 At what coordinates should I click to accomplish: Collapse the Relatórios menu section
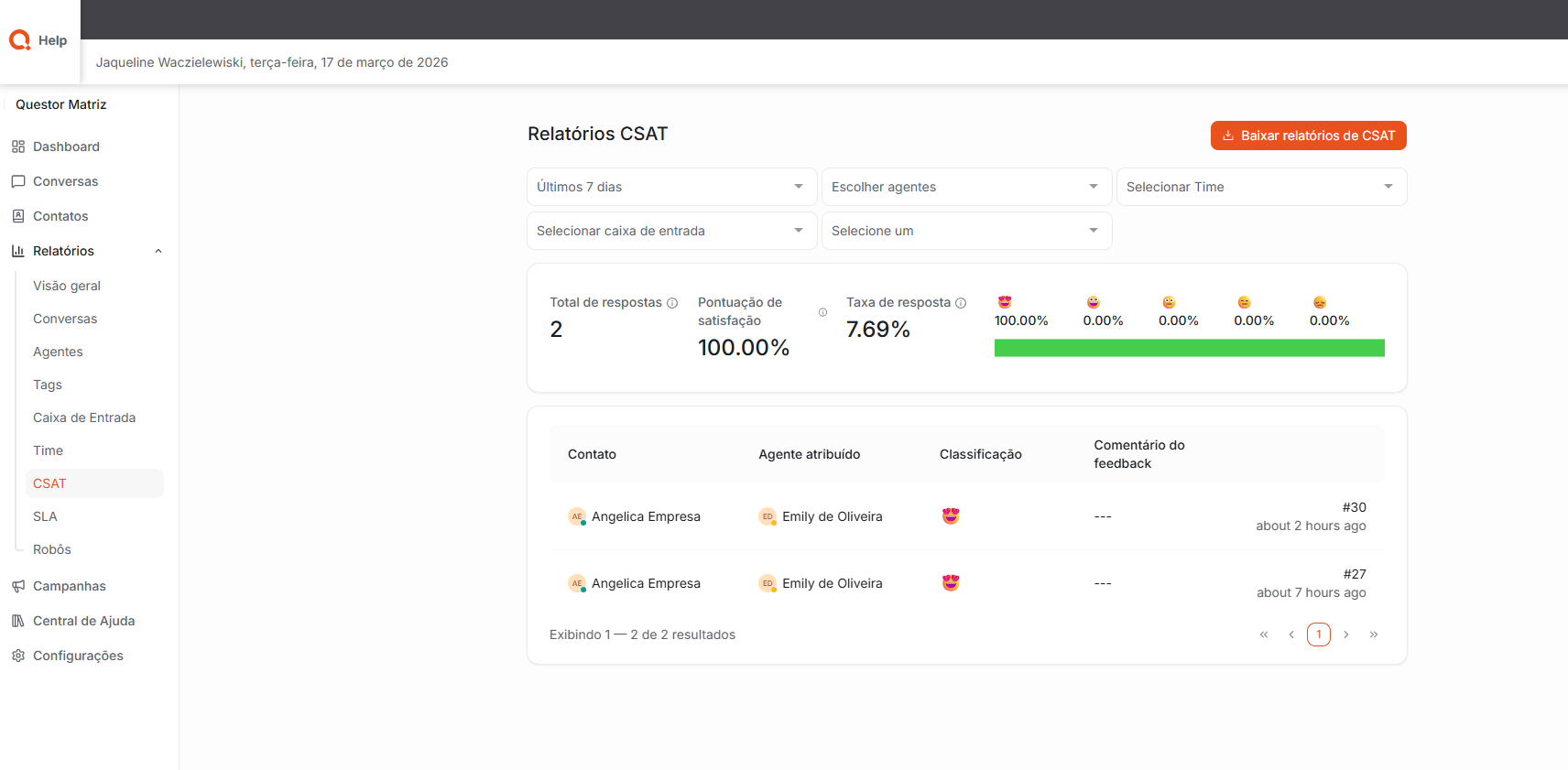[x=158, y=251]
